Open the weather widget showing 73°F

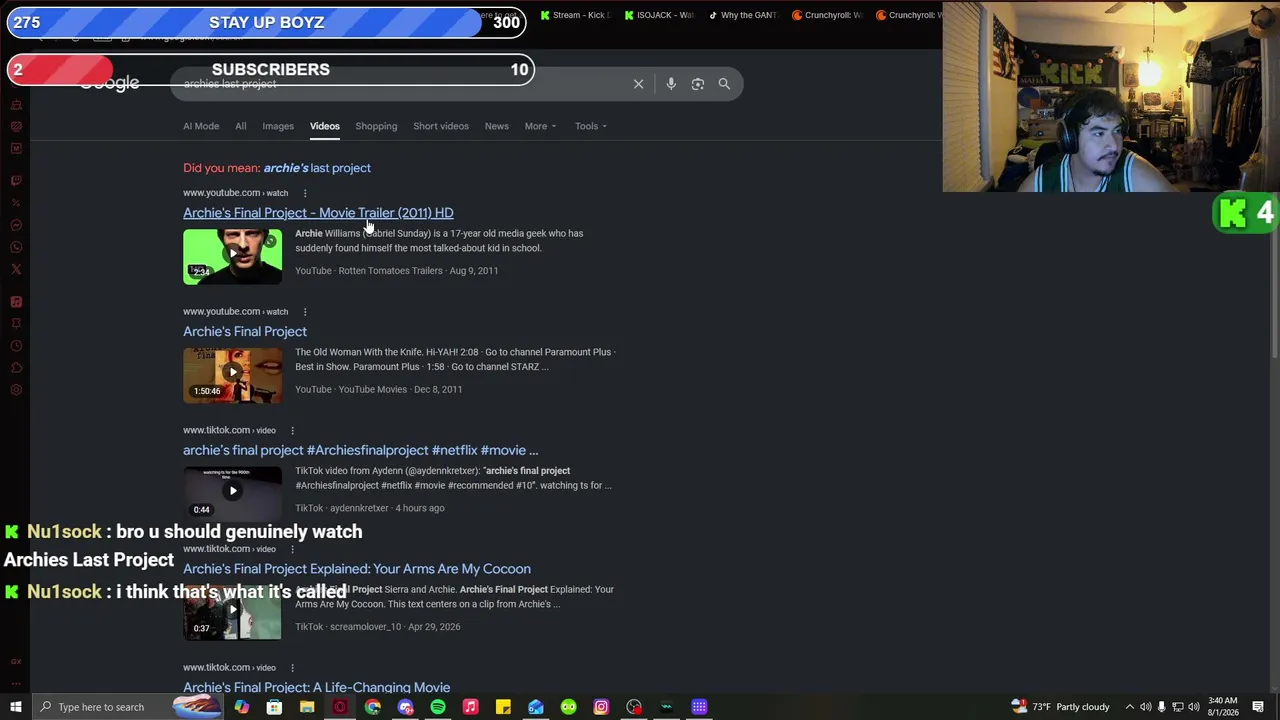click(x=1061, y=707)
